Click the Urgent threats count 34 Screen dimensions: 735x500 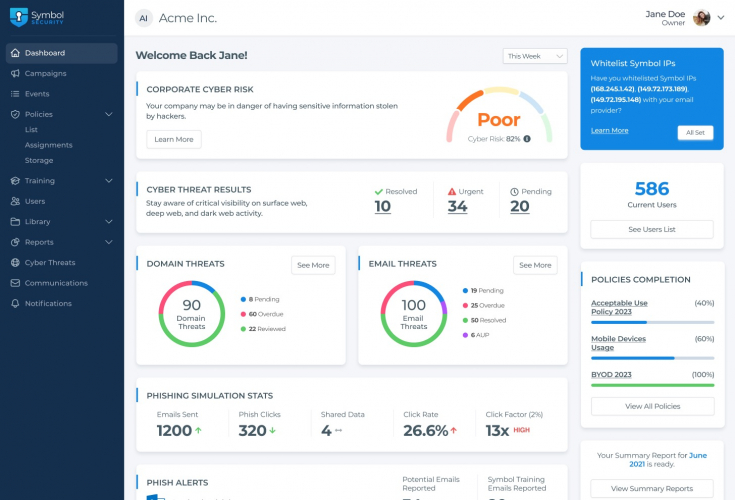pyautogui.click(x=458, y=206)
